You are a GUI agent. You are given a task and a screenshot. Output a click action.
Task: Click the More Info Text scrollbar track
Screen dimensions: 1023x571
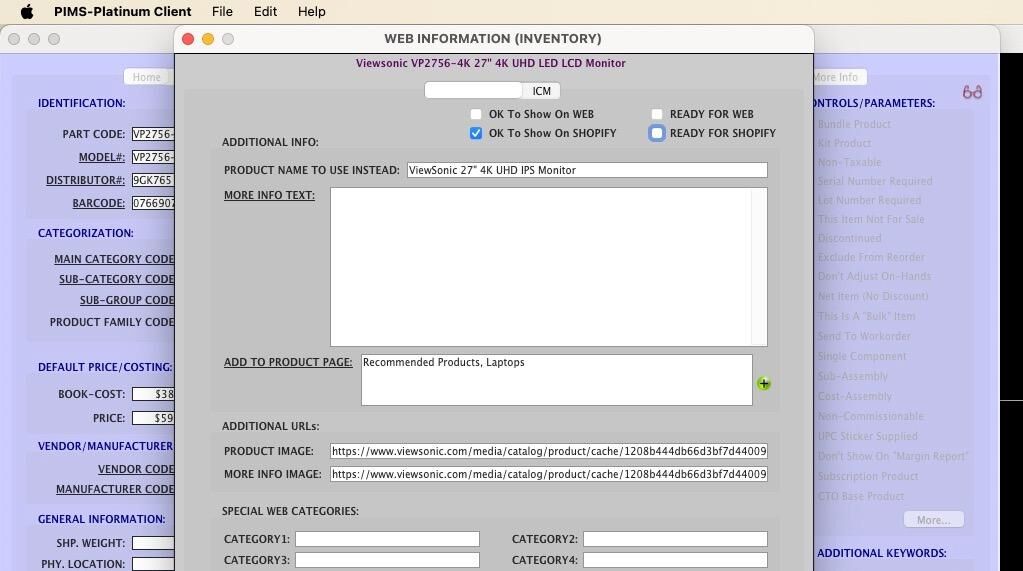tap(759, 267)
